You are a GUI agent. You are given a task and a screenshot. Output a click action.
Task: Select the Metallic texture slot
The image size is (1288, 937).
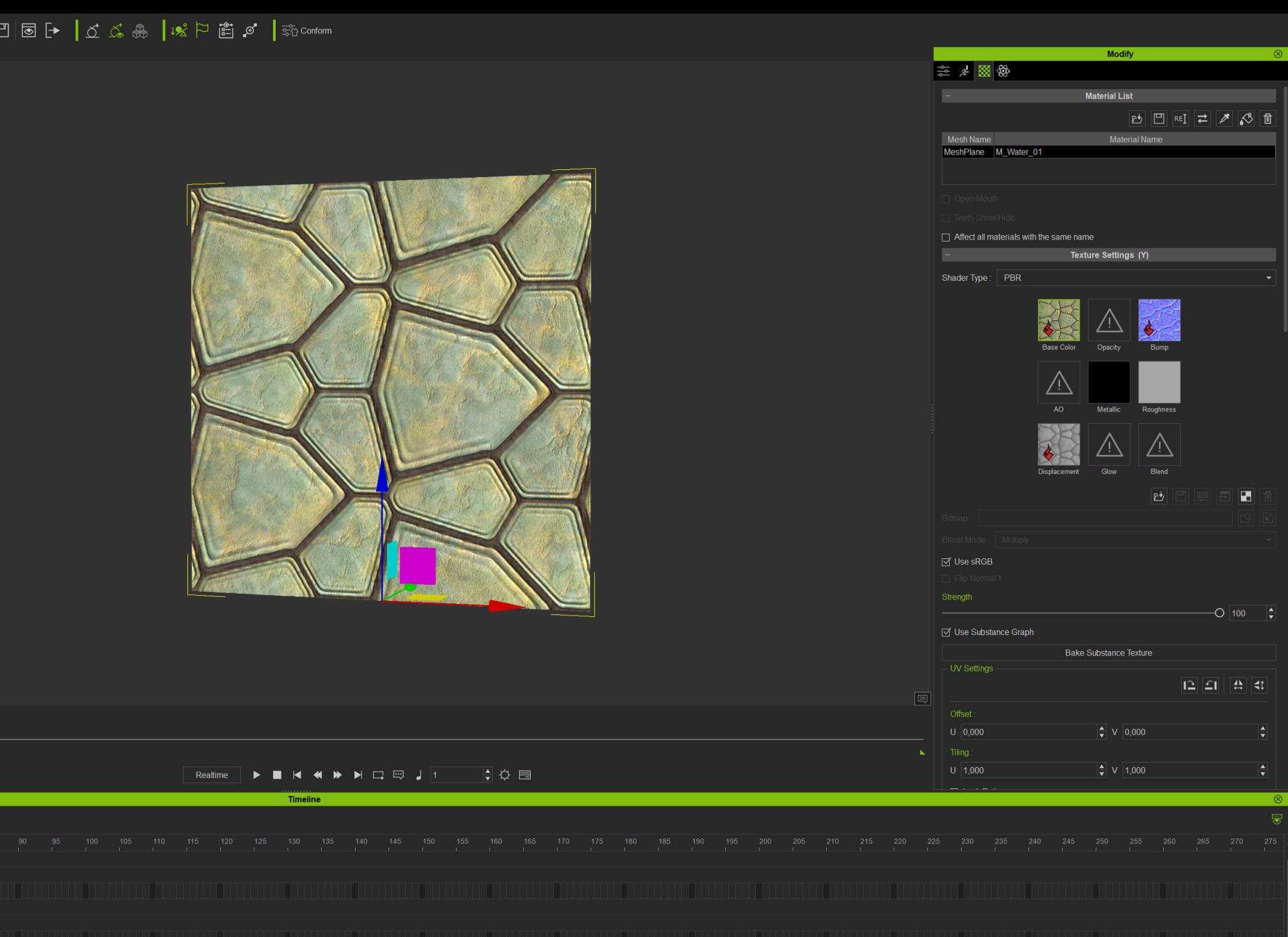pos(1109,383)
